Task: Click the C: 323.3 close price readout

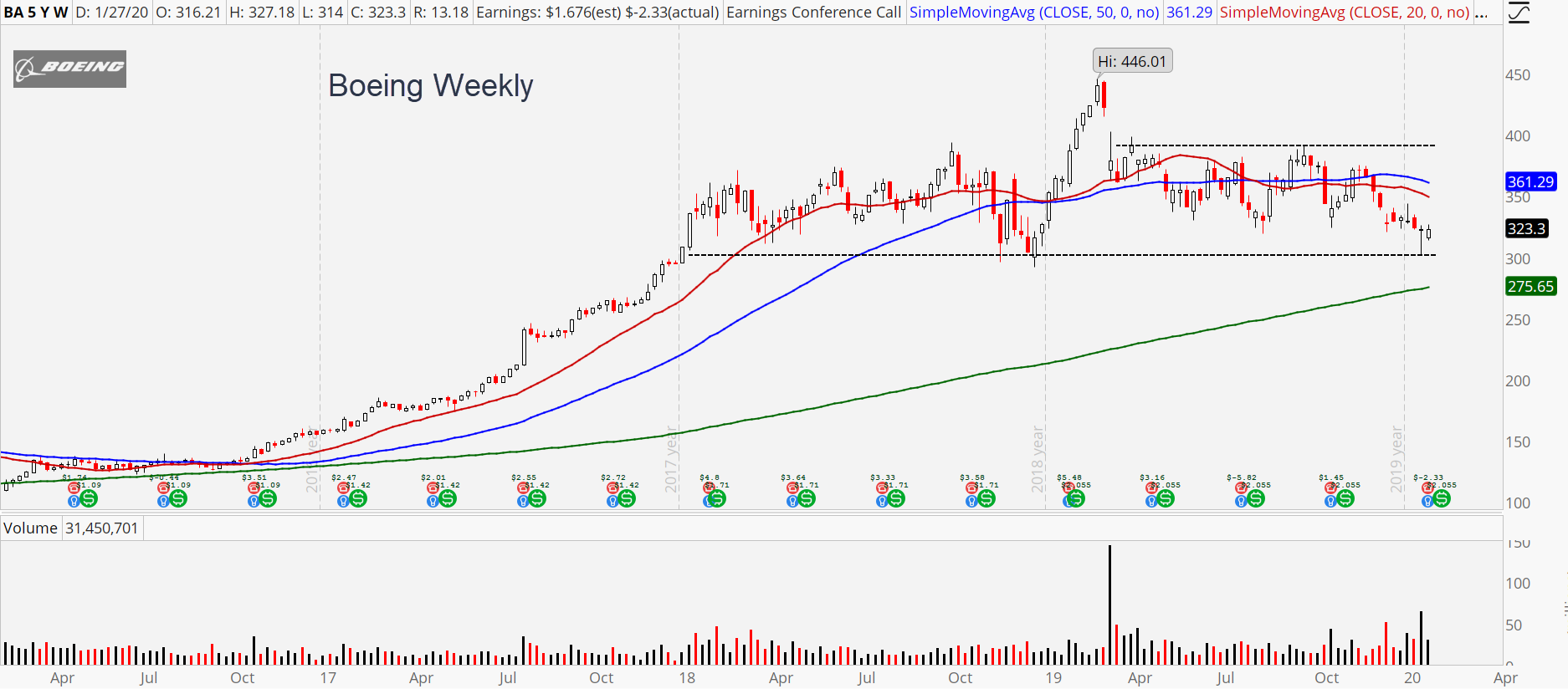Action: point(378,13)
